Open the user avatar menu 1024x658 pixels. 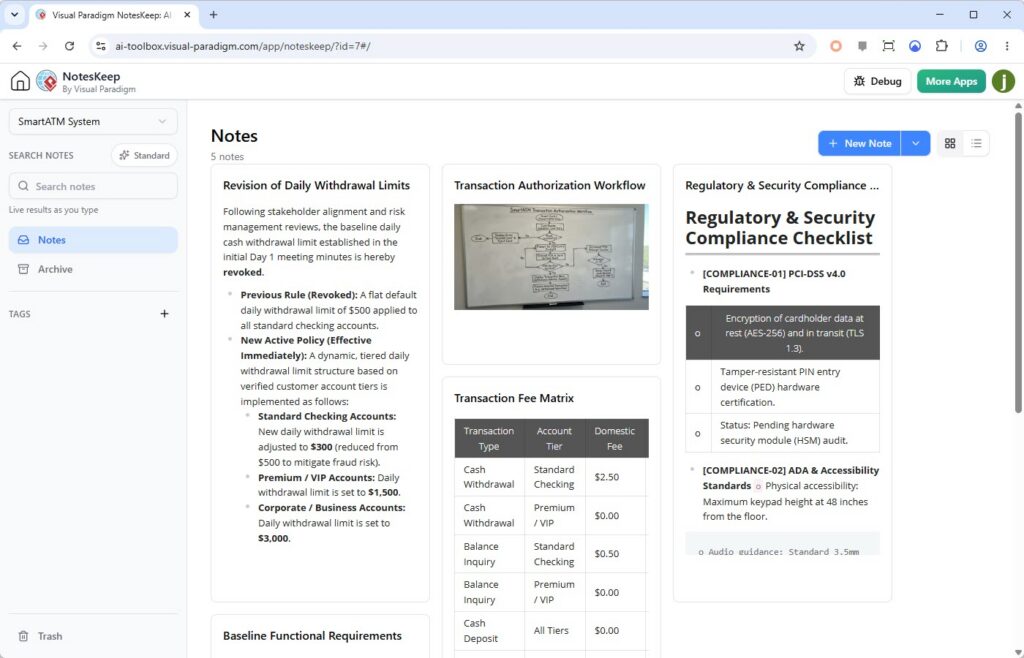pyautogui.click(x=1003, y=81)
